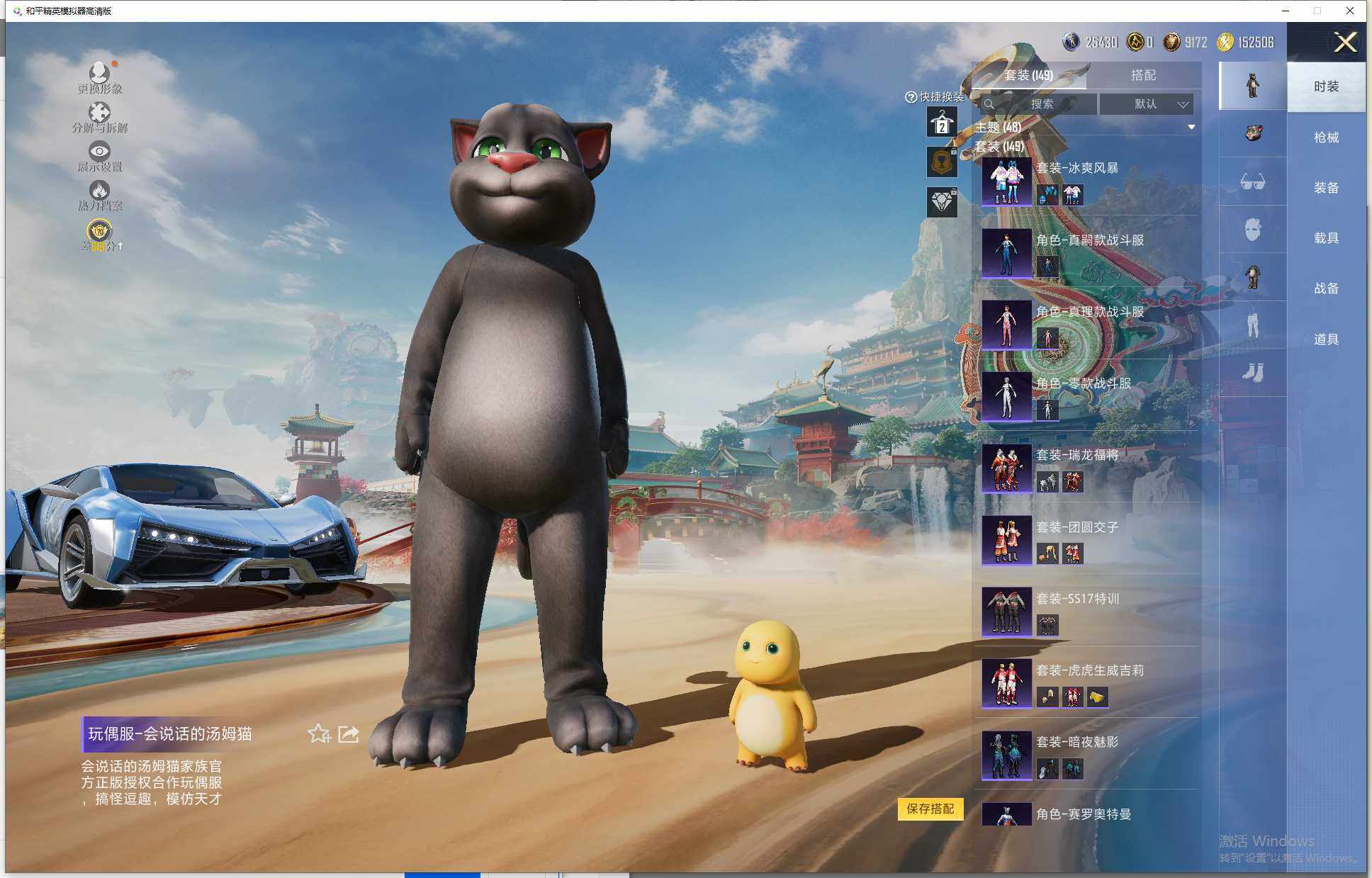Favorite the outfit with star icon
This screenshot has height=878, width=1372.
pyautogui.click(x=319, y=734)
